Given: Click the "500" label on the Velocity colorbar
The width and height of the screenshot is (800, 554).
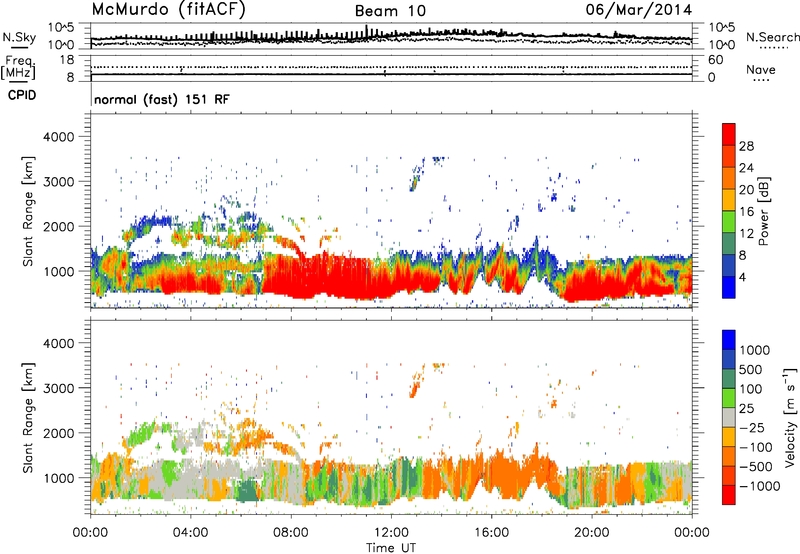Looking at the screenshot, I should 750,369.
